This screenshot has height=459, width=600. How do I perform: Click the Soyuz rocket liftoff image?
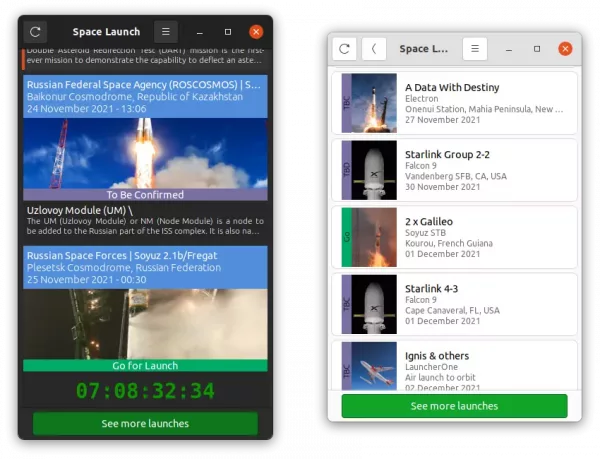pyautogui.click(x=145, y=153)
